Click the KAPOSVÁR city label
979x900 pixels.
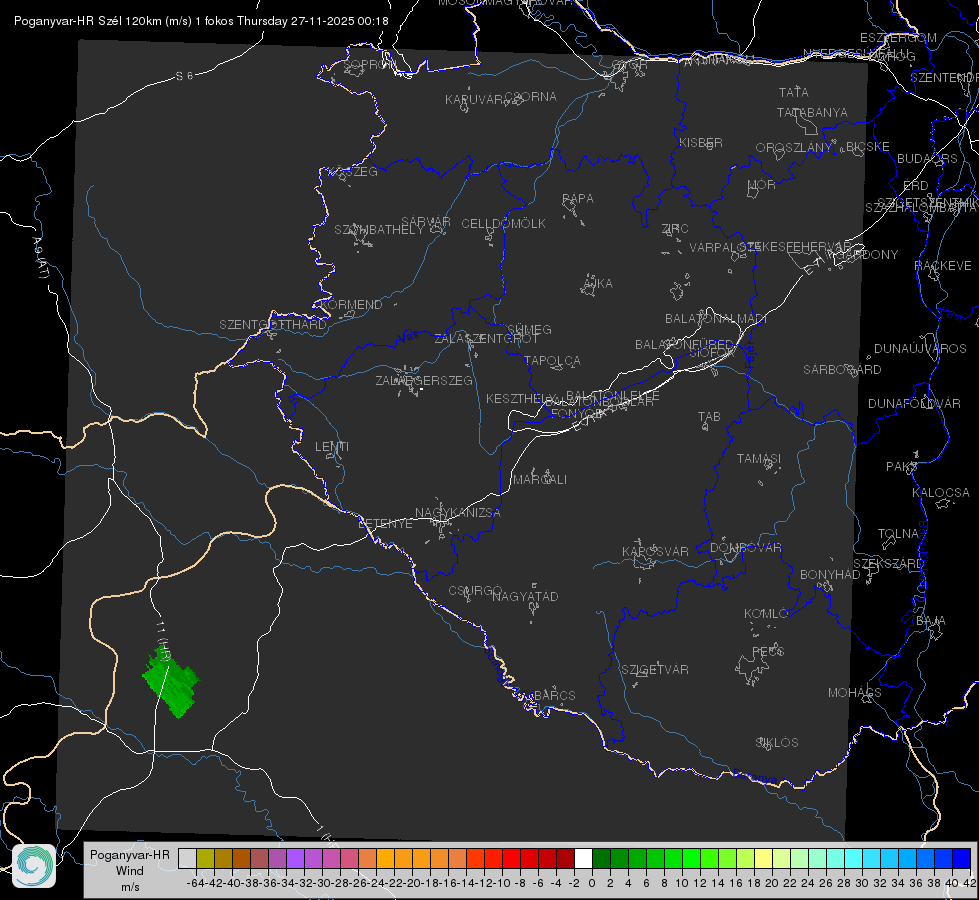click(x=655, y=551)
